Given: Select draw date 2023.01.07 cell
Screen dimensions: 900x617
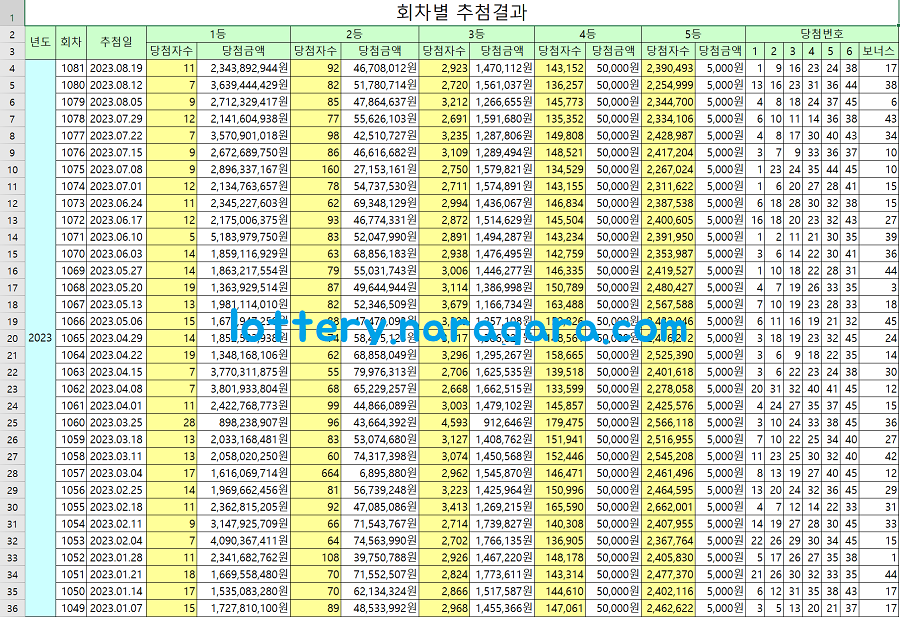Looking at the screenshot, I should (x=116, y=608).
